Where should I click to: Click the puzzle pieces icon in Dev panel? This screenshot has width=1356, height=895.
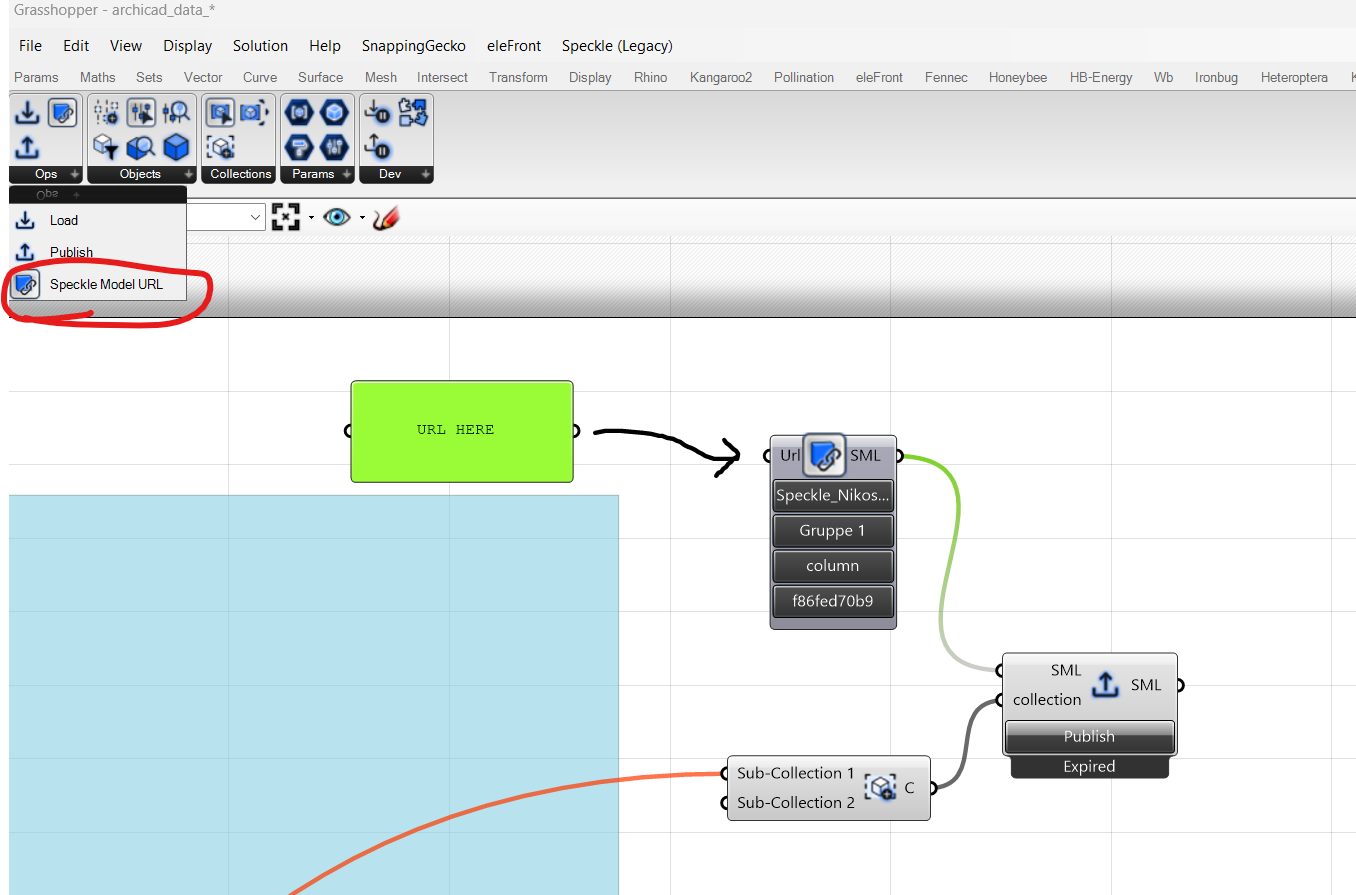413,111
